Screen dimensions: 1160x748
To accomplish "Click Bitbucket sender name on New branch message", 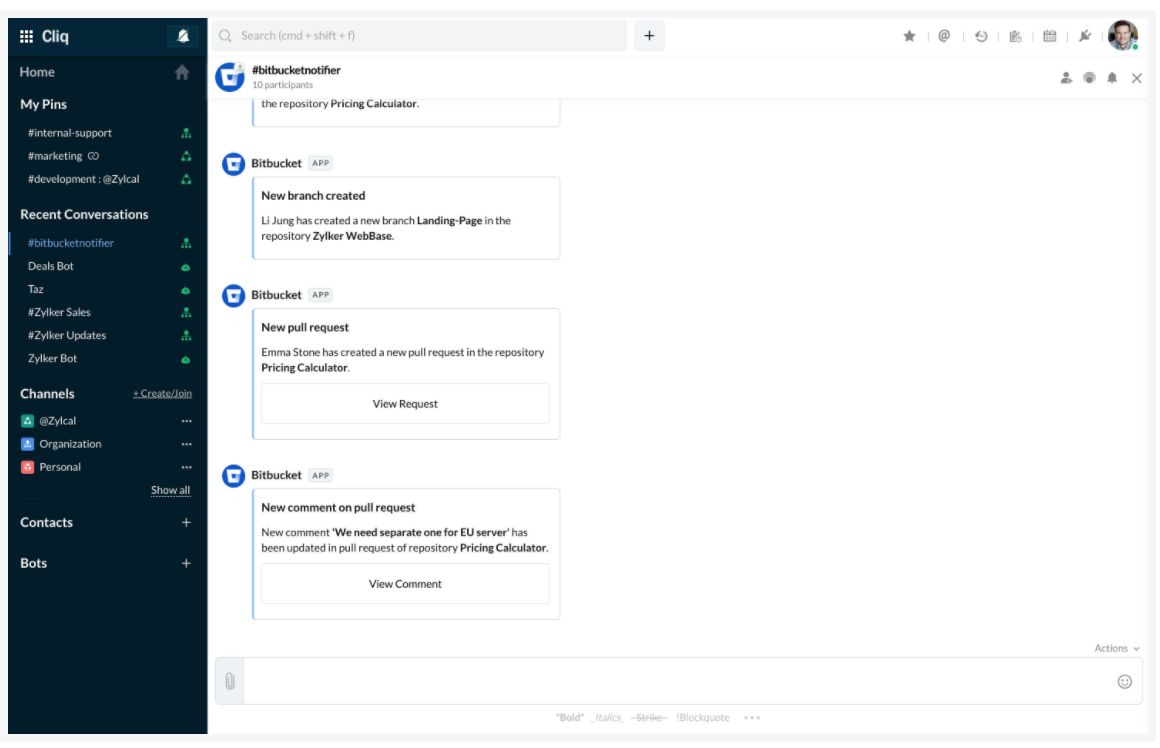I will coord(276,164).
